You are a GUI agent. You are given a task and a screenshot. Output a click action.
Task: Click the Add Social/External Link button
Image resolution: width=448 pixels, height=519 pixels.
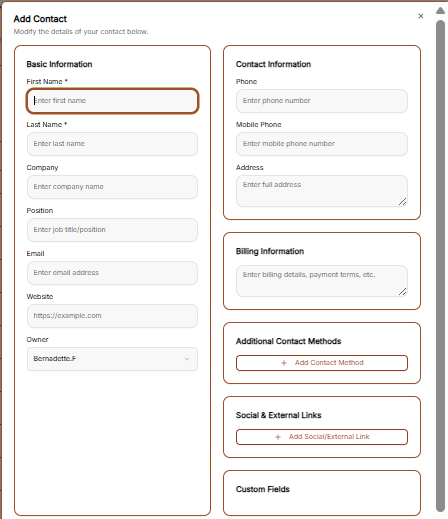(x=322, y=437)
